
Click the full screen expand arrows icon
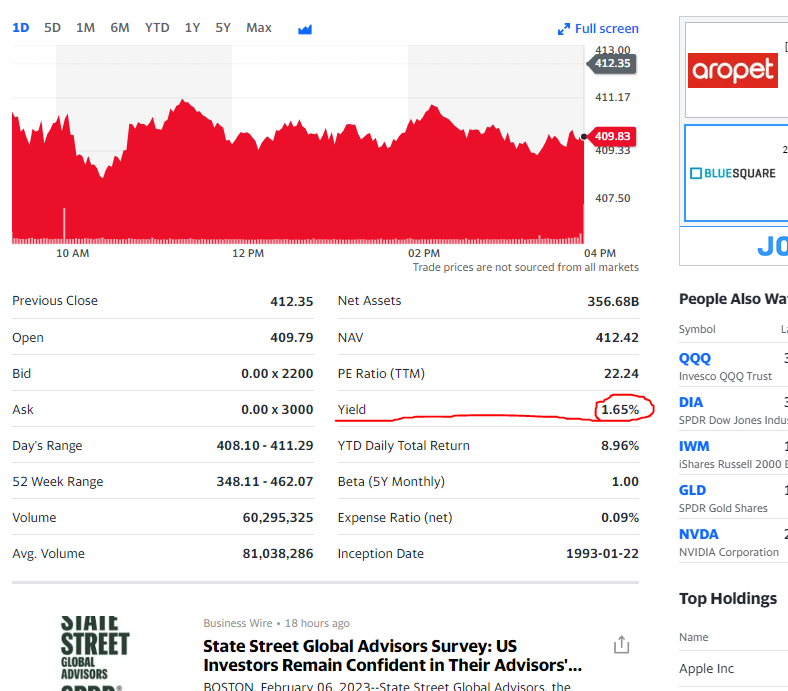tap(564, 29)
